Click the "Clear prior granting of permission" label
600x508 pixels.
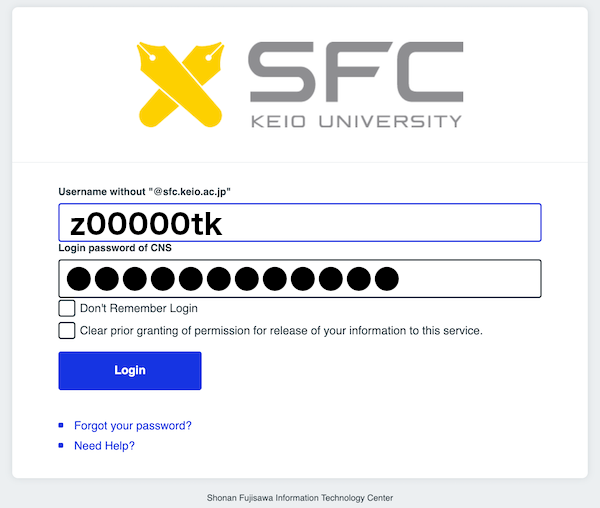[x=281, y=330]
